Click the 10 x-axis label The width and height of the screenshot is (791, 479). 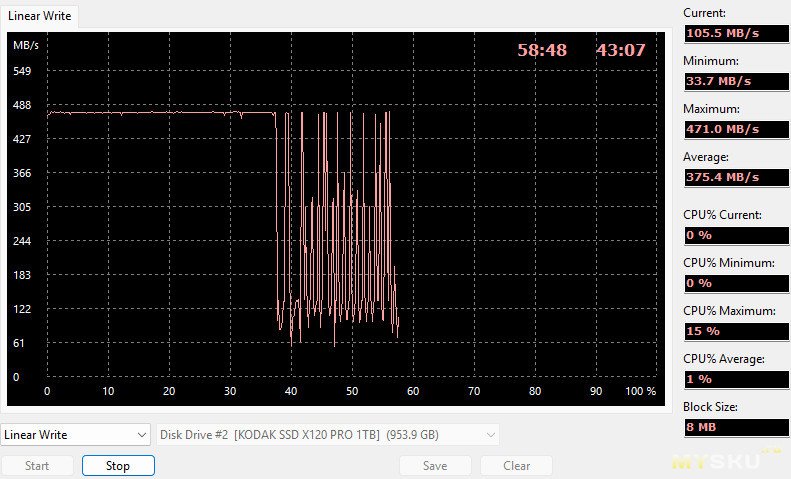[108, 391]
